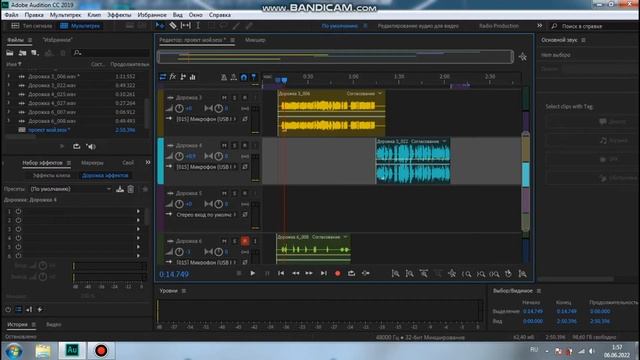This screenshot has height=360, width=640.
Task: Select the Slip tool
Action: click(186, 26)
